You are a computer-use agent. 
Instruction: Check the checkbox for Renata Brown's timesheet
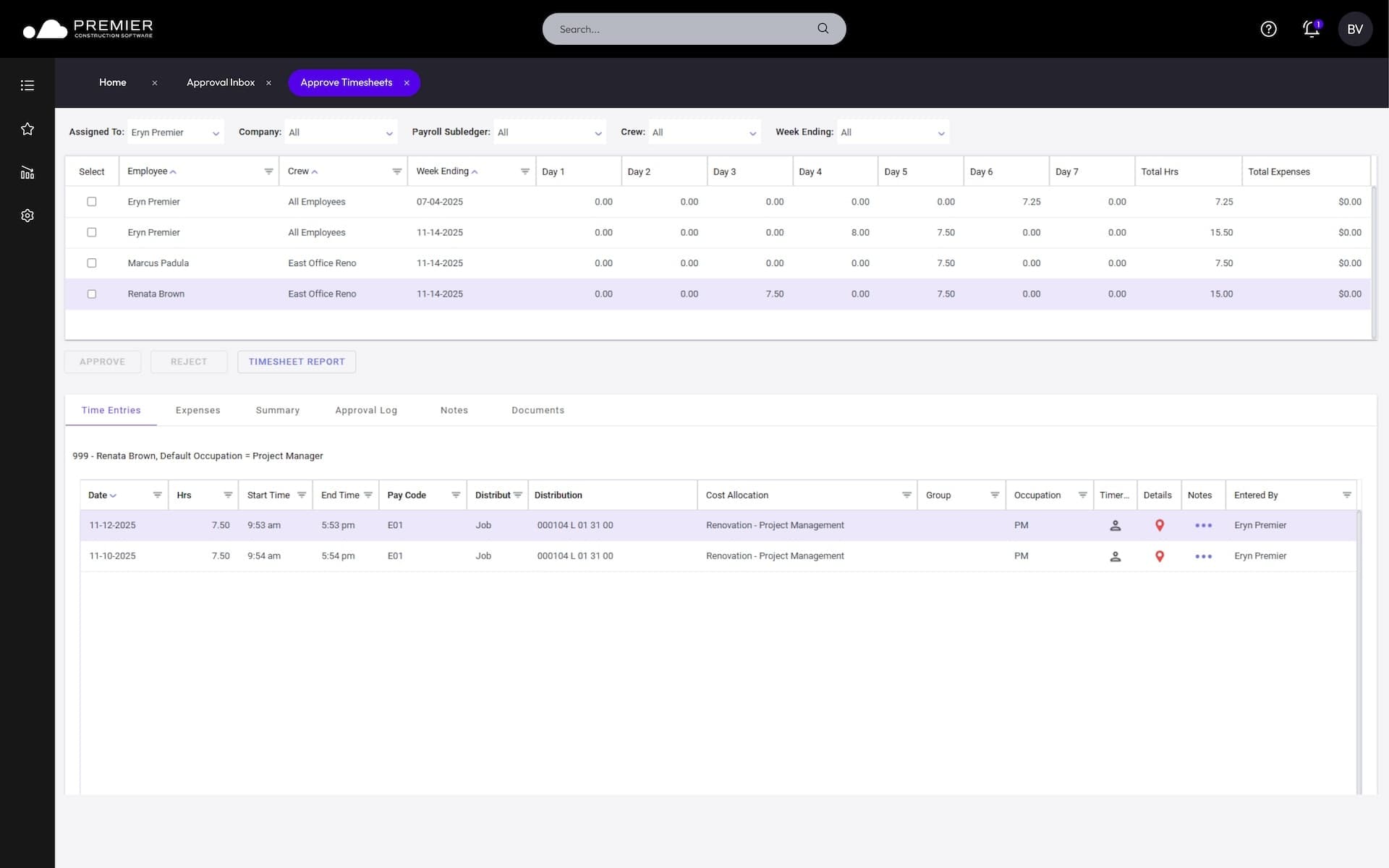92,294
